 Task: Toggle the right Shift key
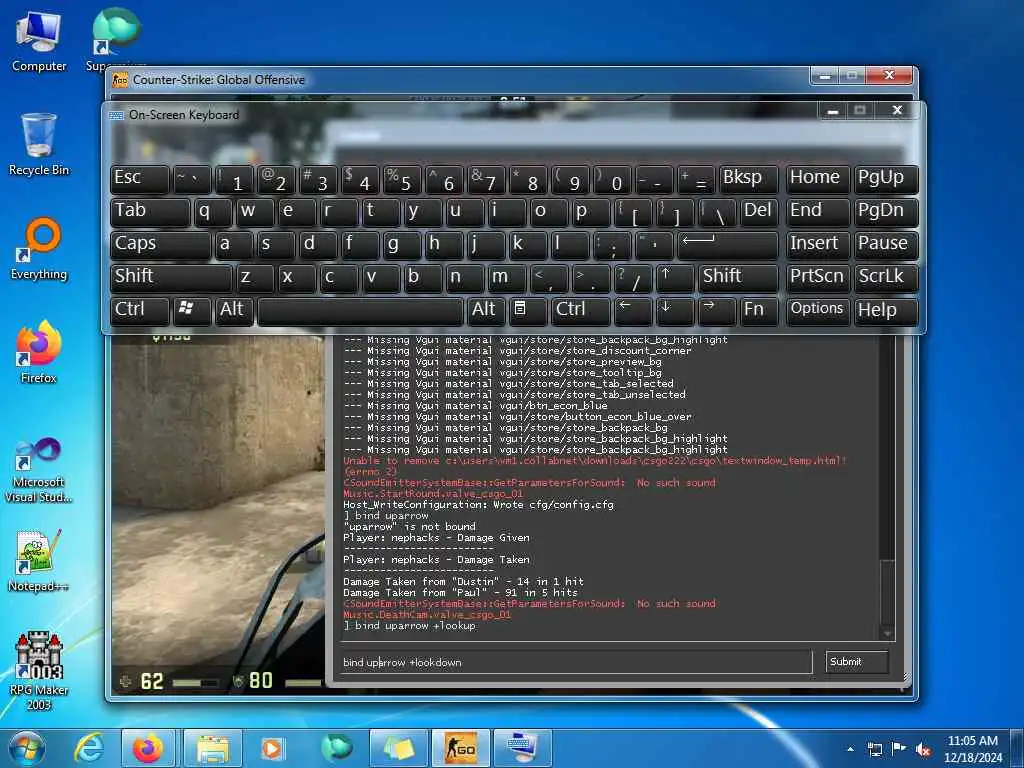pyautogui.click(x=738, y=277)
